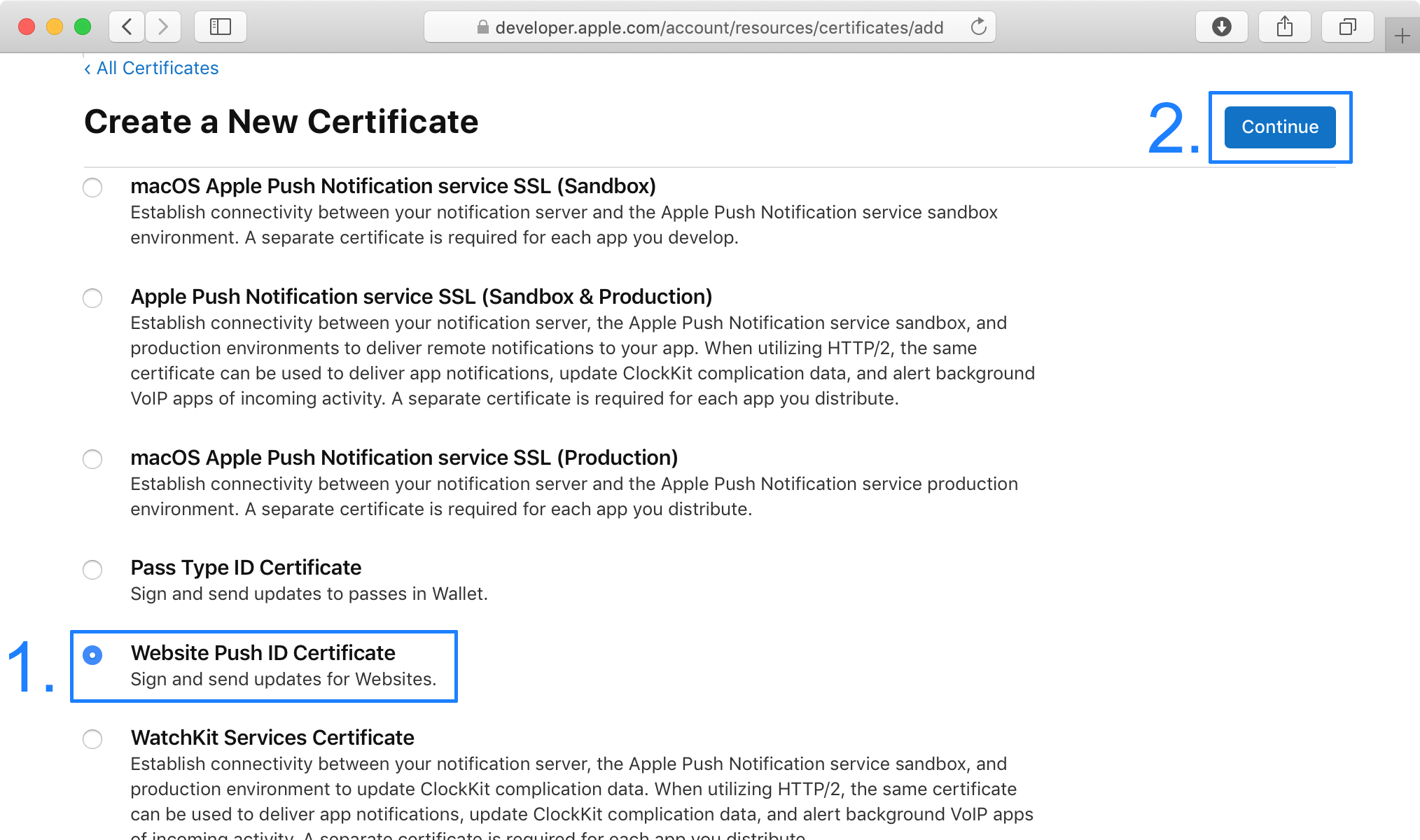Click the Pass Type ID Certificate title text
This screenshot has width=1420, height=840.
click(246, 568)
